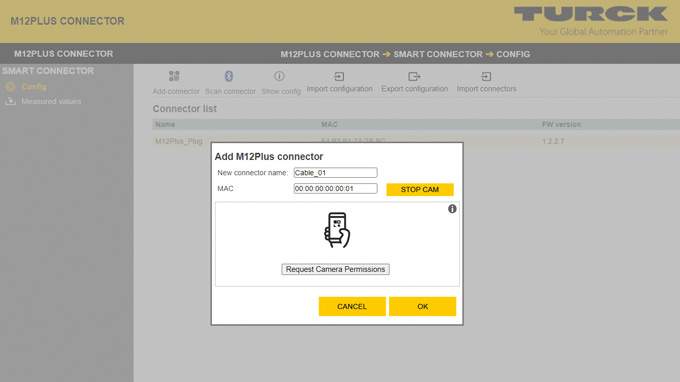The width and height of the screenshot is (680, 382).
Task: Click the Measured values download icon
Action: click(x=10, y=101)
